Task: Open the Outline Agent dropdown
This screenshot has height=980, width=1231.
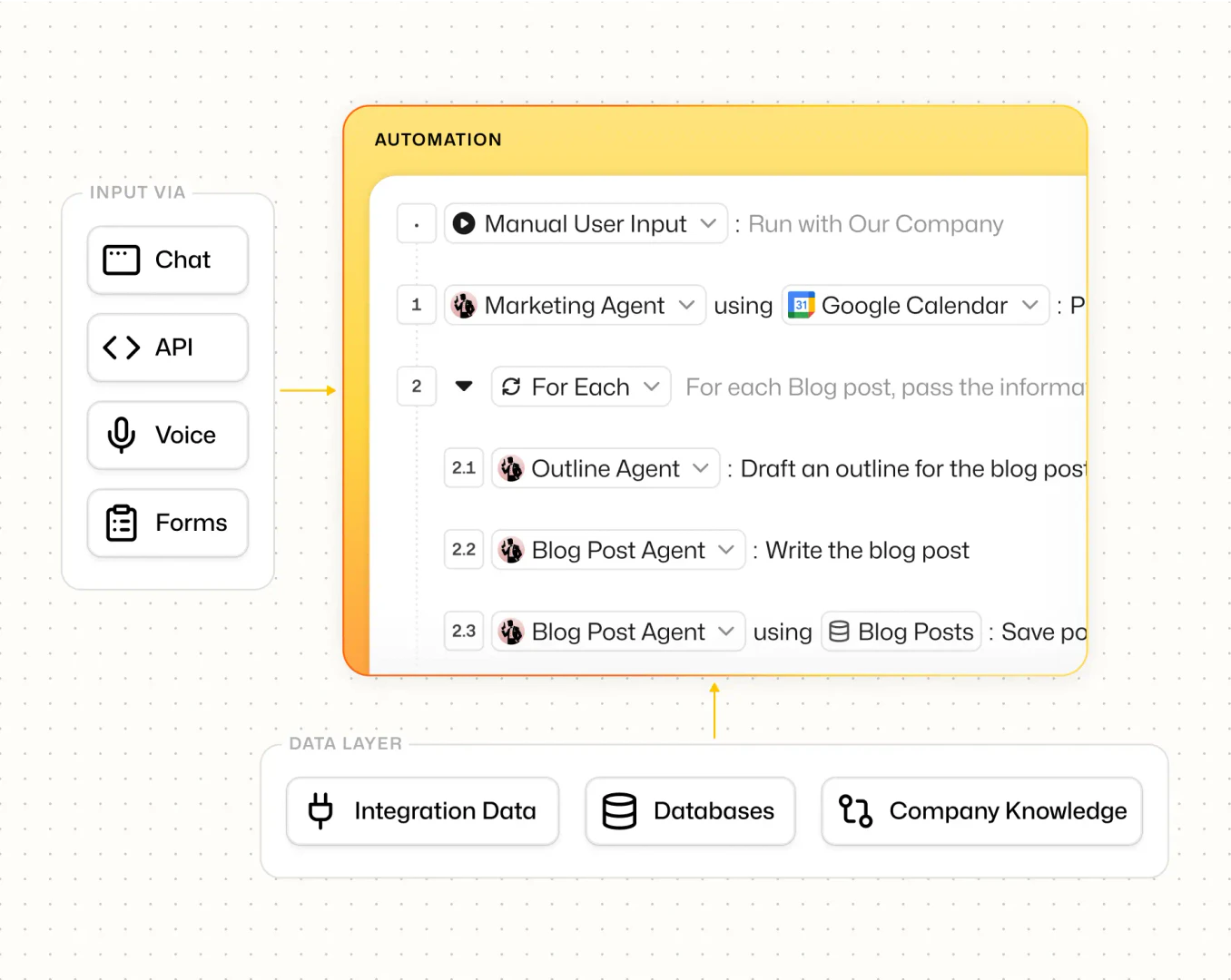Action: (x=700, y=468)
